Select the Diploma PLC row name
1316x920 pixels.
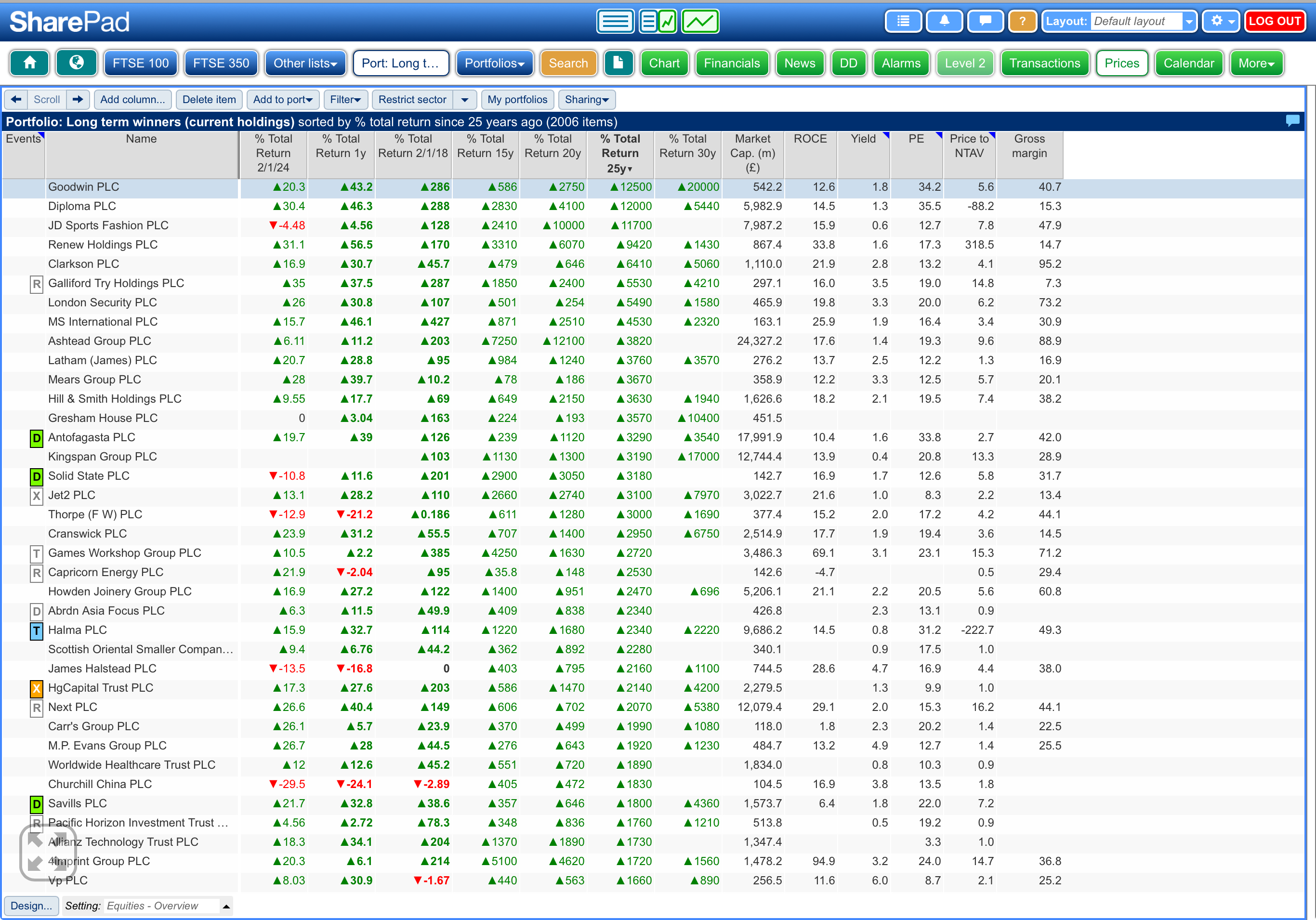pos(82,206)
